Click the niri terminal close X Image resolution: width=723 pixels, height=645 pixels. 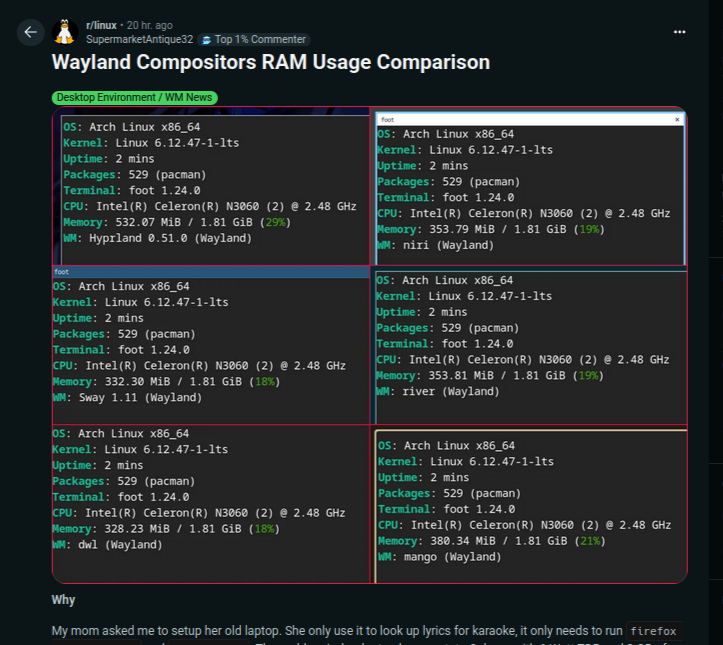pos(677,120)
